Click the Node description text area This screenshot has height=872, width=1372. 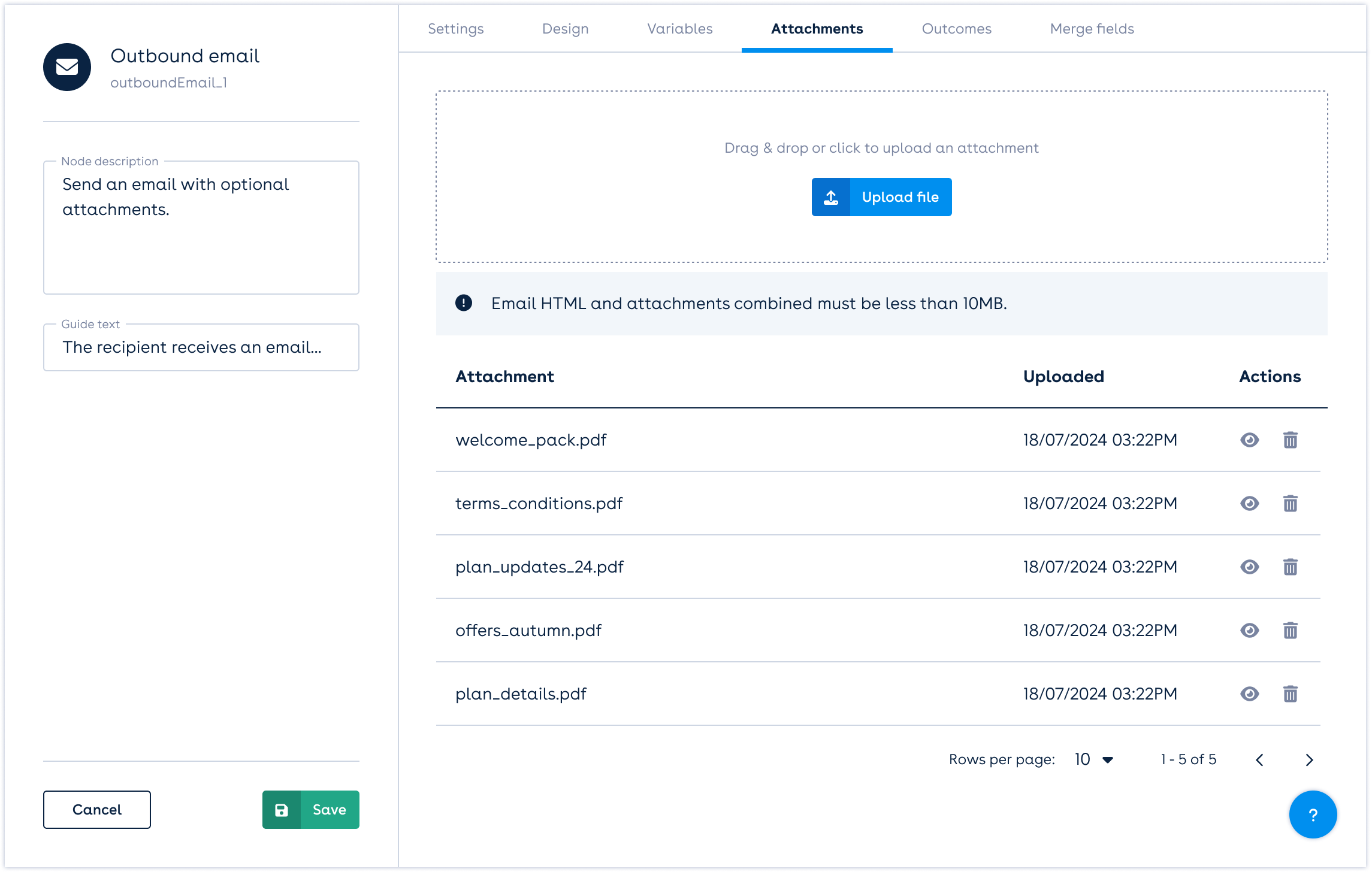click(x=201, y=228)
